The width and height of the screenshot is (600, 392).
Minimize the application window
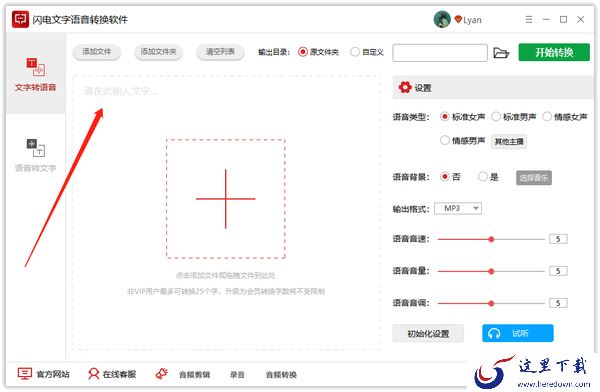click(546, 19)
